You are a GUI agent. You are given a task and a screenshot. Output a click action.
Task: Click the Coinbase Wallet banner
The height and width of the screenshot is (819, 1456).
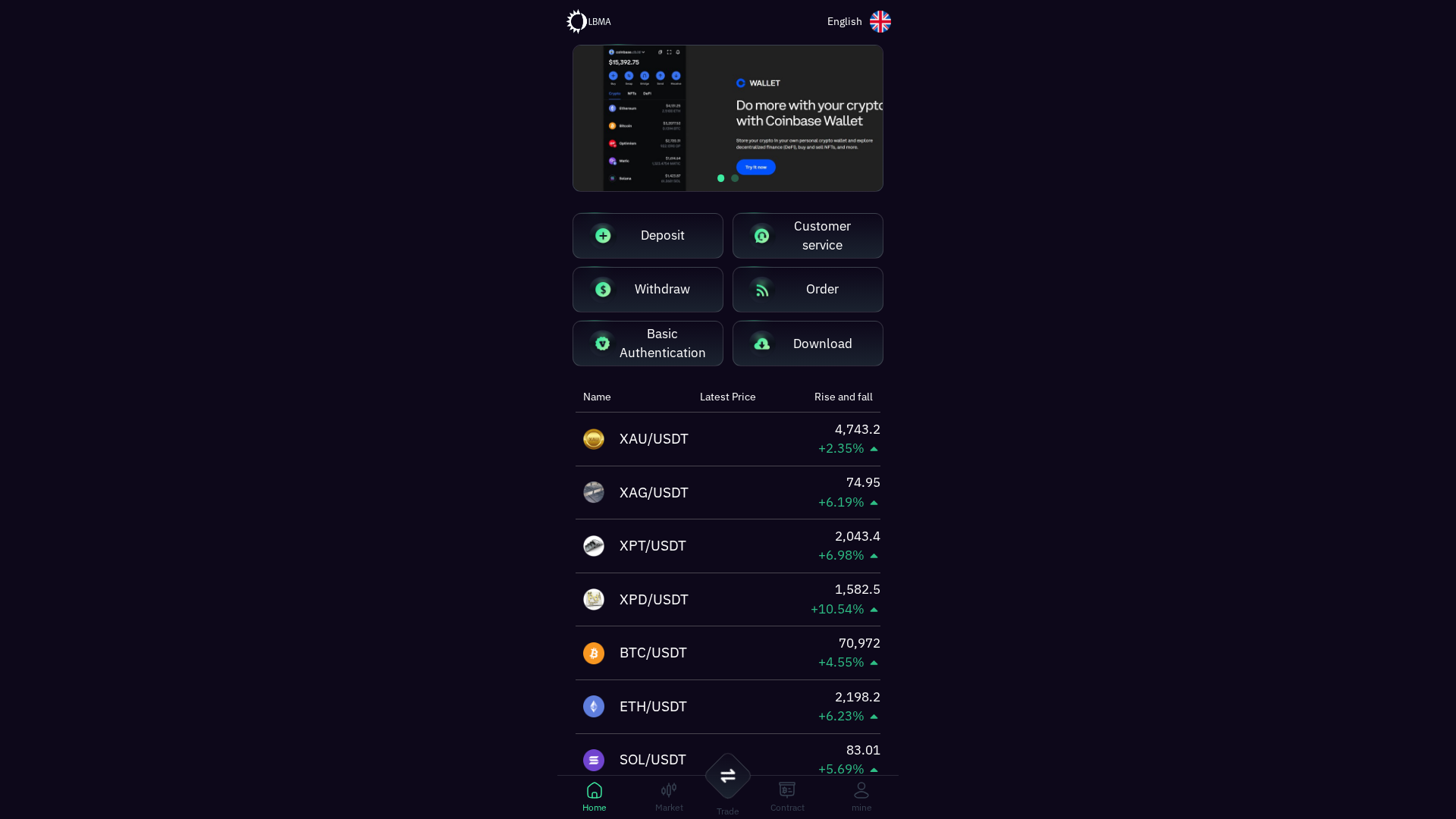point(727,118)
